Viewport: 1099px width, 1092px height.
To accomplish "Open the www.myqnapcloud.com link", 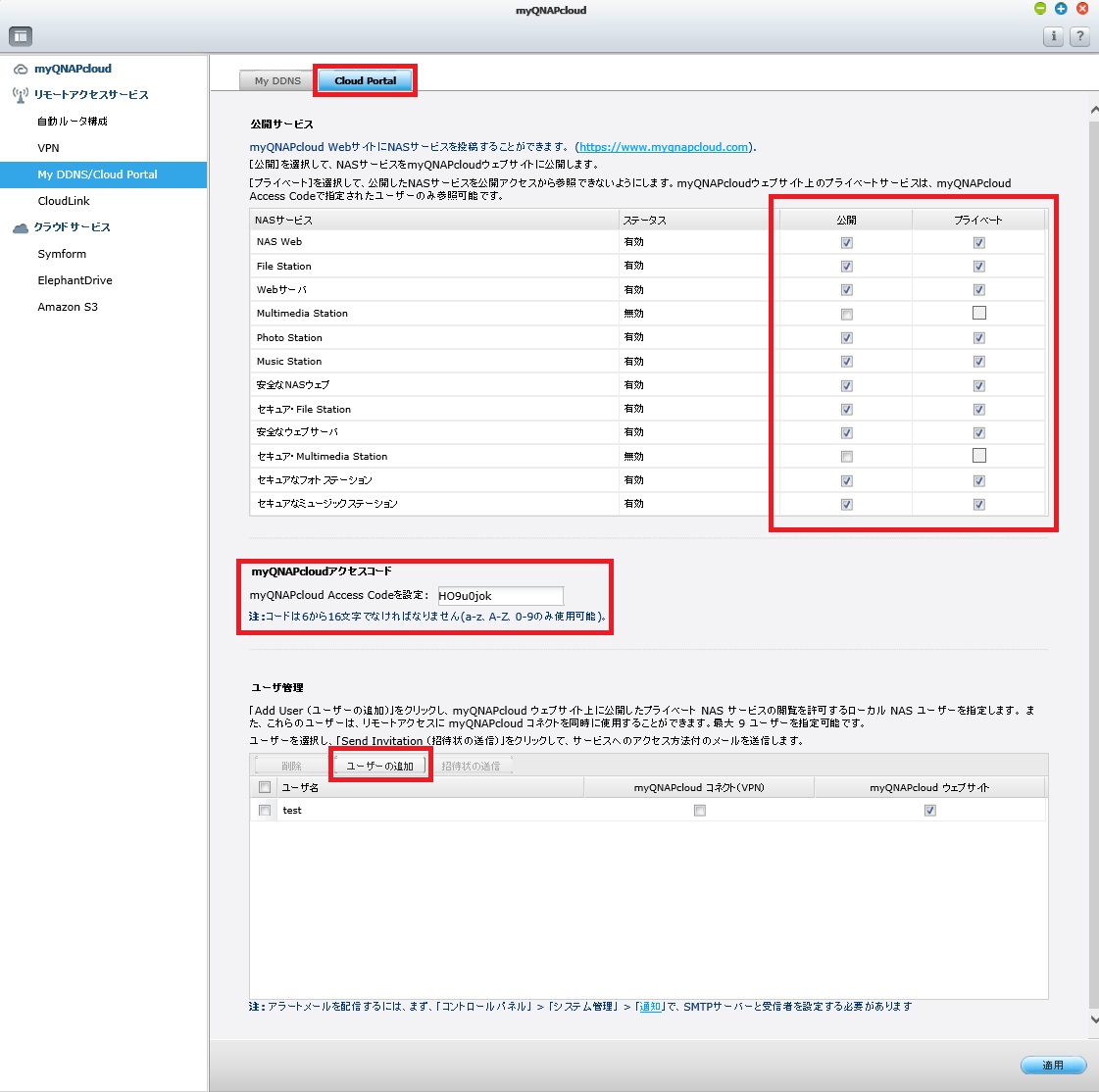I will click(664, 147).
